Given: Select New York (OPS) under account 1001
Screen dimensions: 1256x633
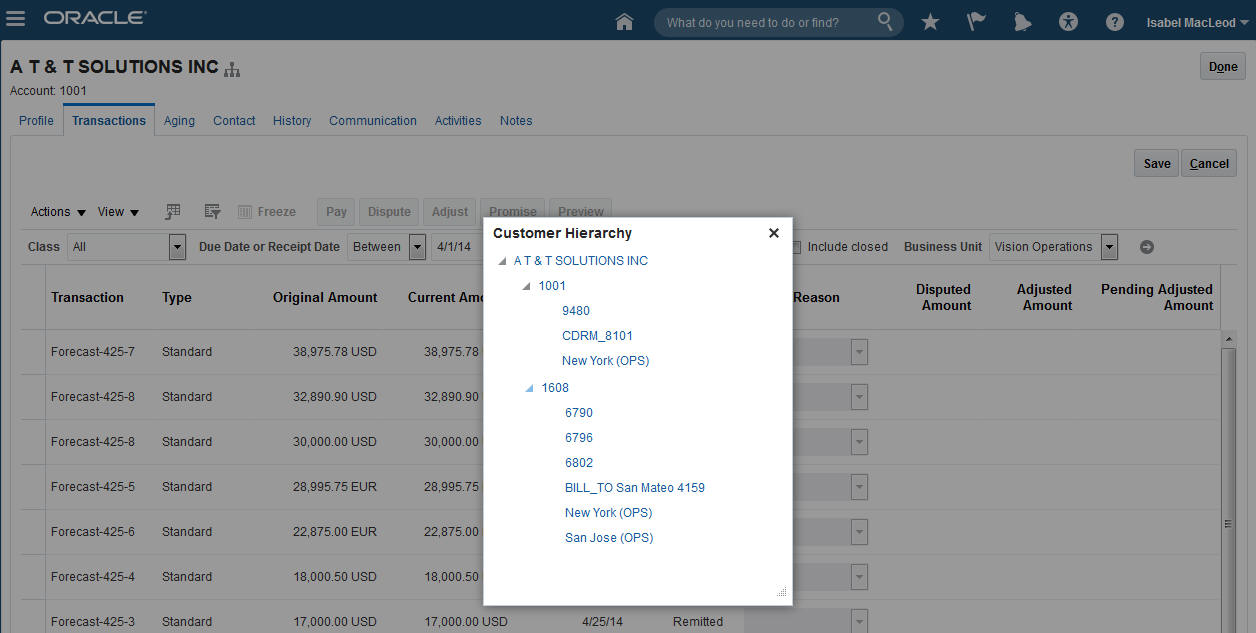Looking at the screenshot, I should [605, 361].
